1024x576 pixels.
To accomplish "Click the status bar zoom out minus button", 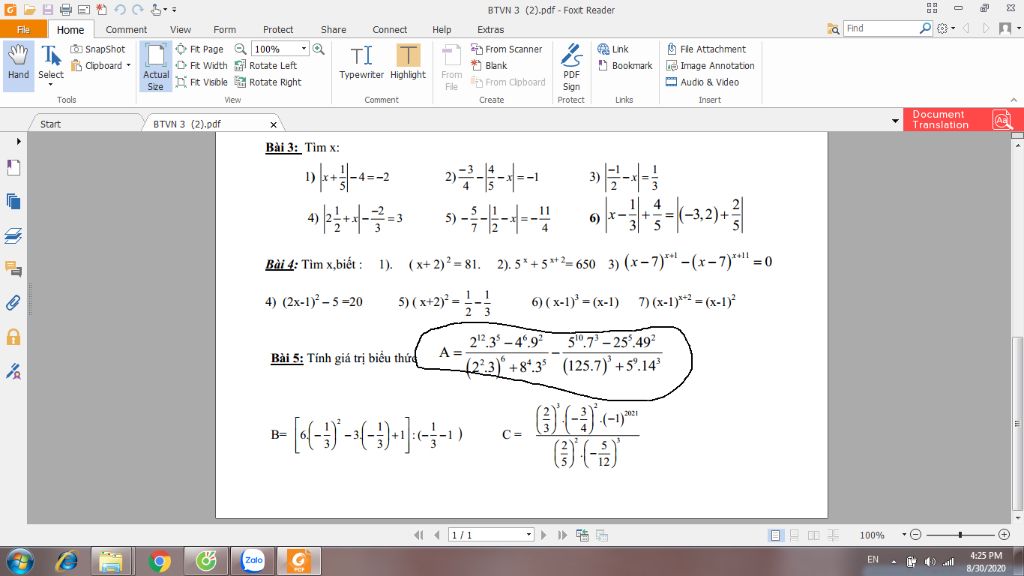I will pyautogui.click(x=916, y=535).
